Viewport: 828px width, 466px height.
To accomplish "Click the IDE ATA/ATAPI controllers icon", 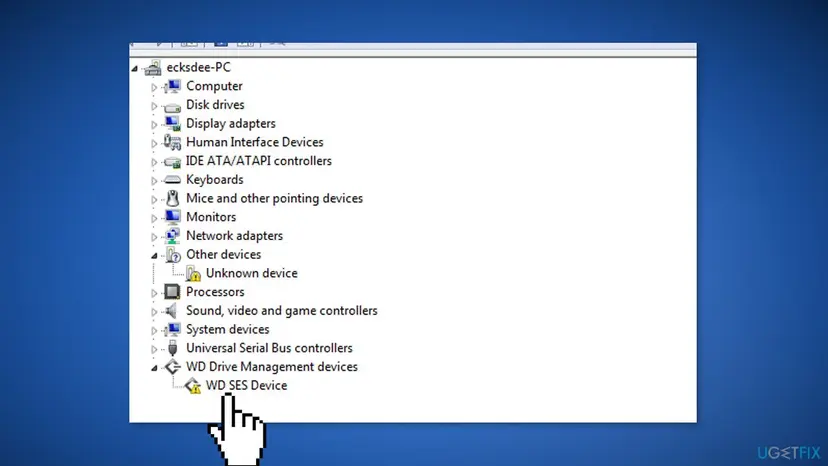I will 172,162.
